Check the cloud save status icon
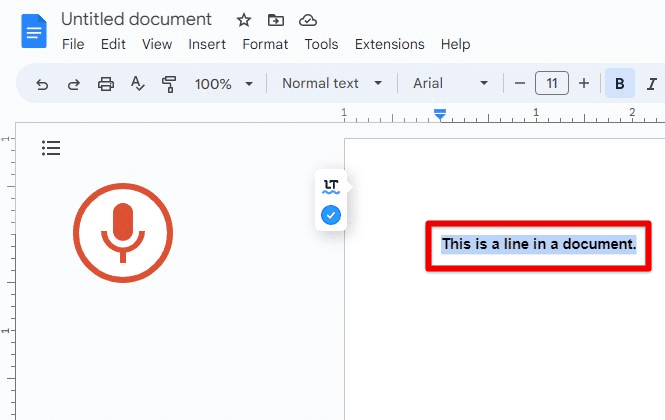665x420 pixels. pyautogui.click(x=308, y=20)
